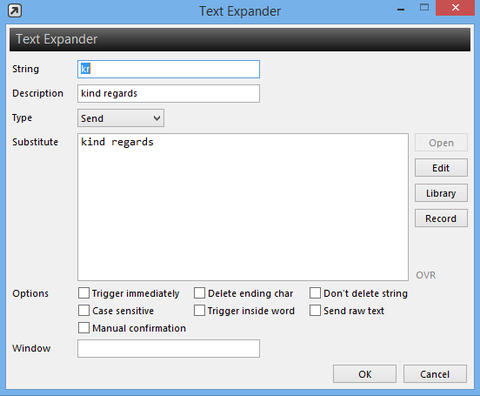The image size is (480, 396).
Task: Enable Don't delete string option
Action: click(315, 293)
